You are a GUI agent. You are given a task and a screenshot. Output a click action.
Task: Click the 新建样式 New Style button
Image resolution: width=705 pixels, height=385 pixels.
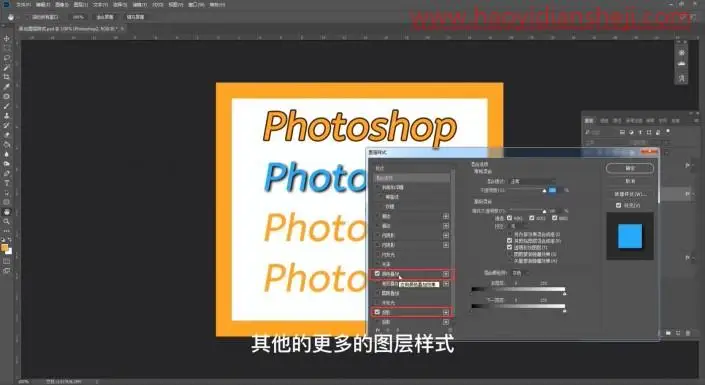[630, 194]
